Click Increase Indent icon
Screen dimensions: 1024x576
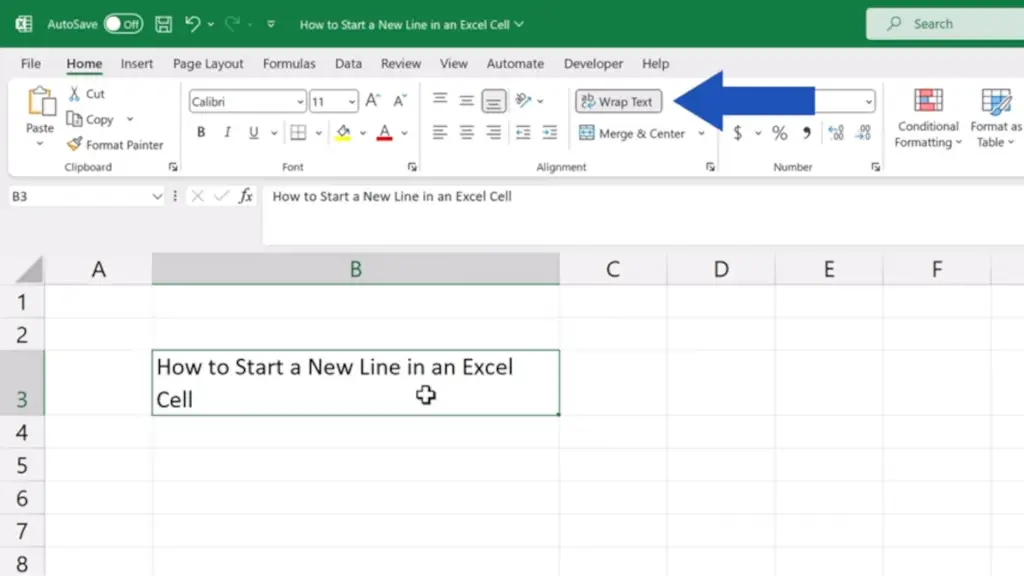(x=550, y=133)
